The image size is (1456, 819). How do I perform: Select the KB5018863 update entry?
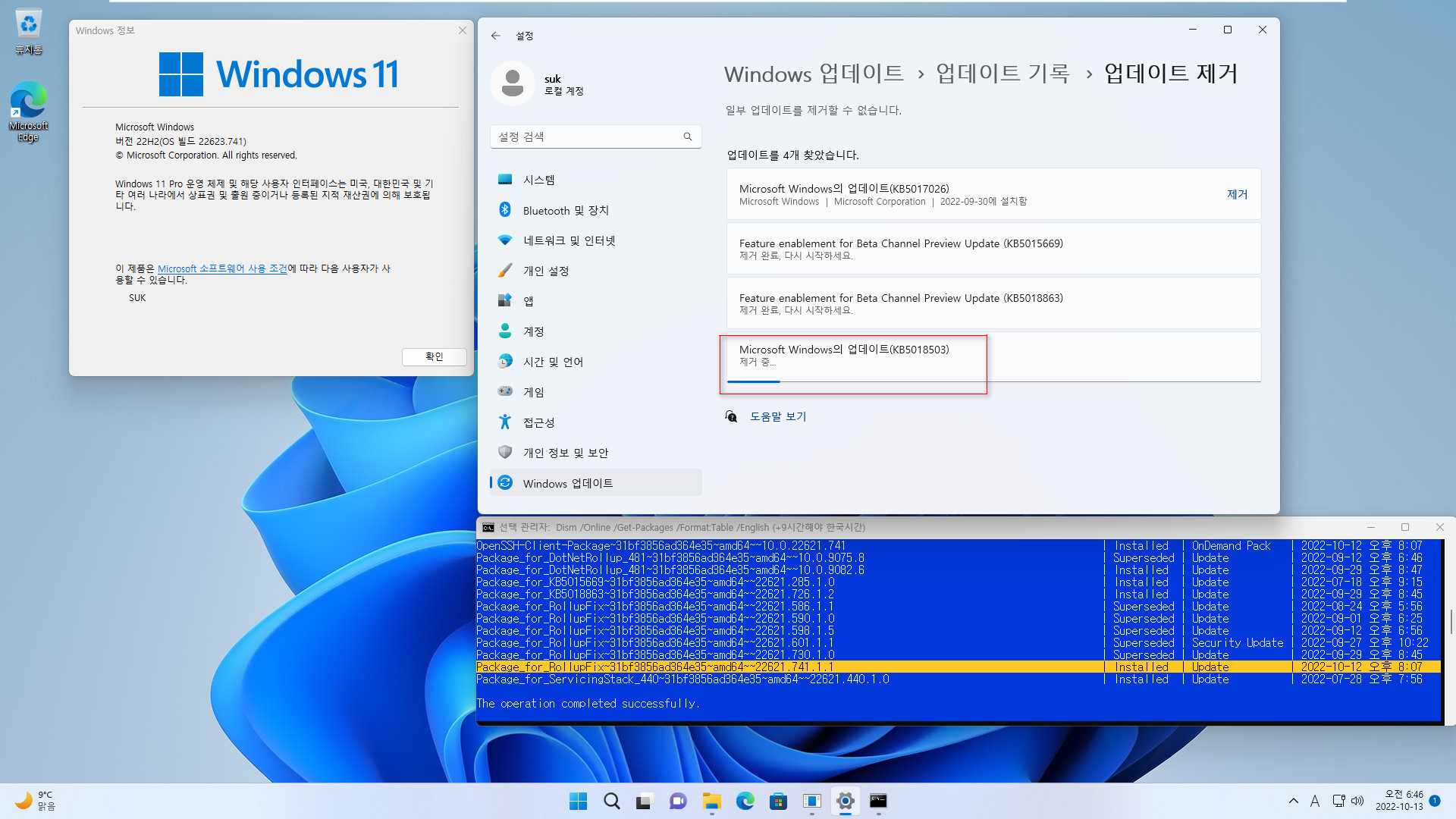click(993, 303)
